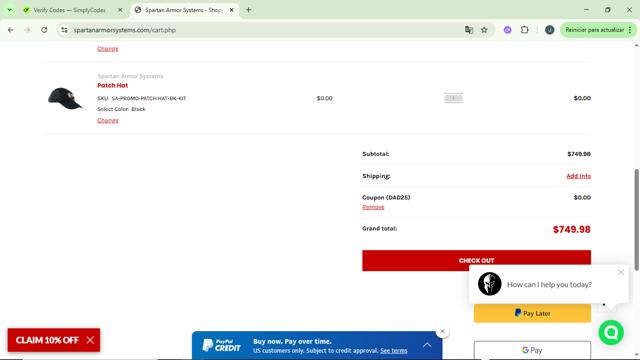The width and height of the screenshot is (640, 360).
Task: Click the Grand total amount $749.98
Action: (571, 229)
